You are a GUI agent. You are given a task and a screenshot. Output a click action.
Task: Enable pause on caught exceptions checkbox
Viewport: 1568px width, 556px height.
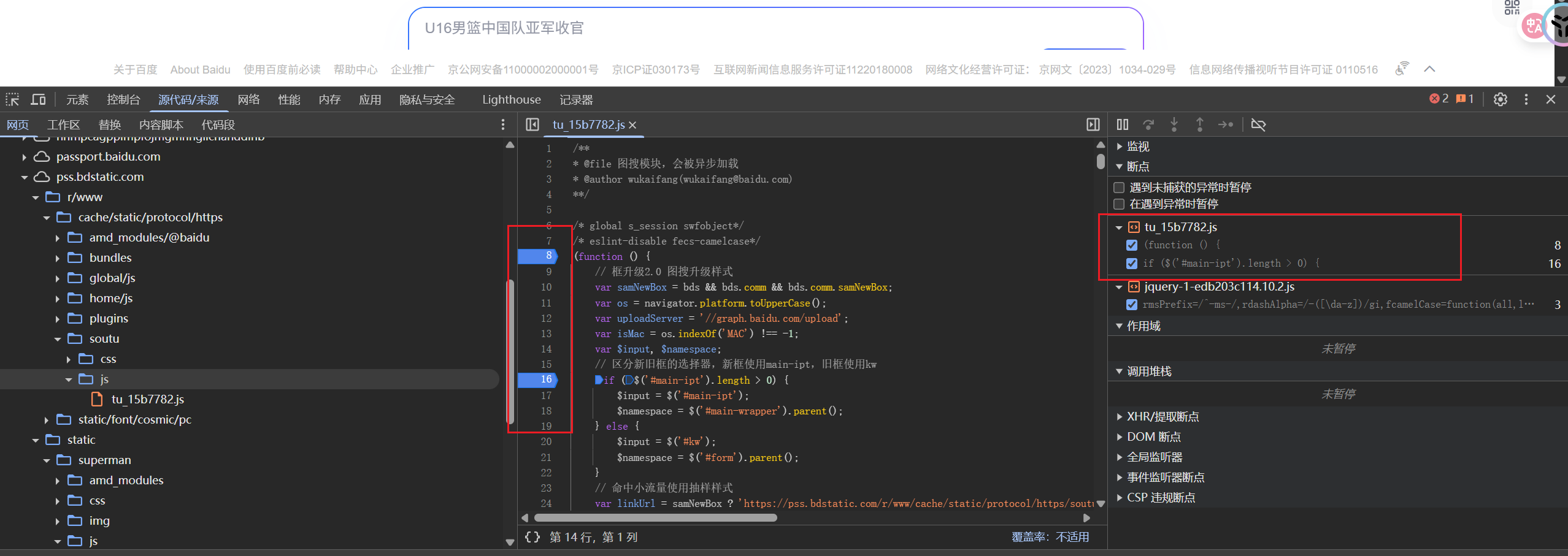pos(1119,204)
